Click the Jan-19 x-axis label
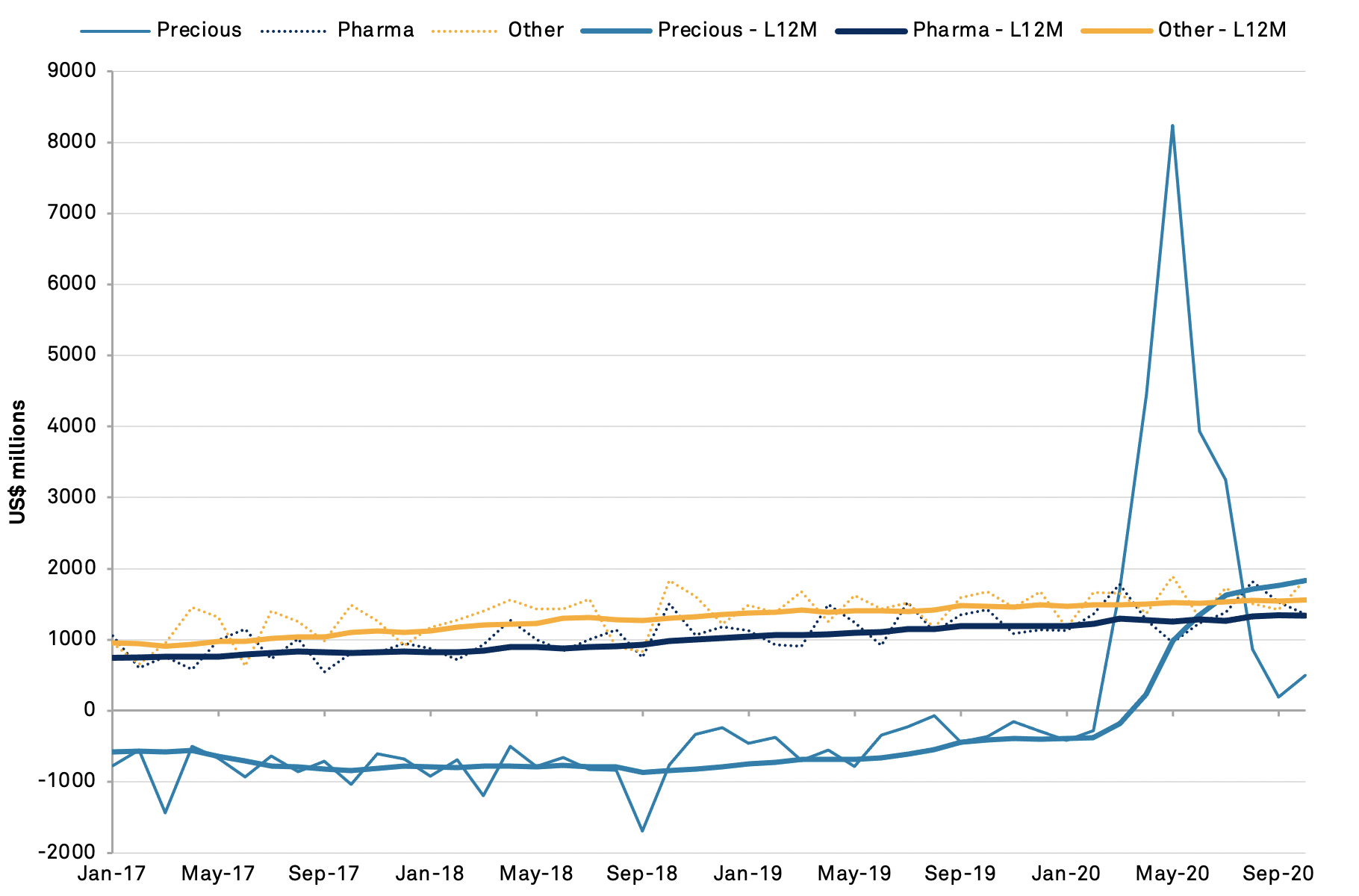Viewport: 1359px width, 896px height. [748, 874]
